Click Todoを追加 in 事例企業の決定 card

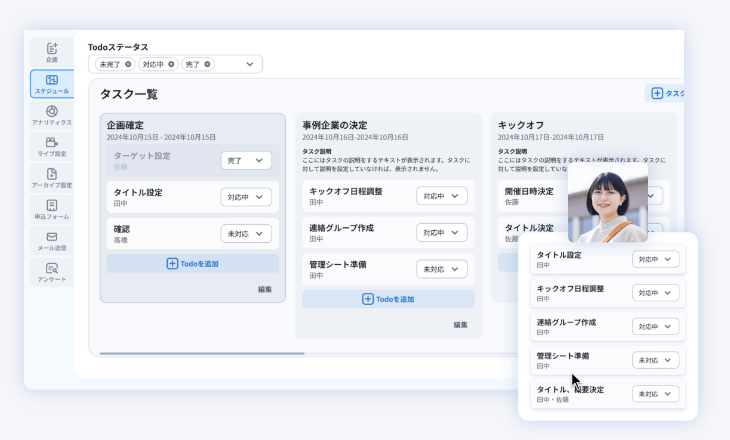(388, 299)
